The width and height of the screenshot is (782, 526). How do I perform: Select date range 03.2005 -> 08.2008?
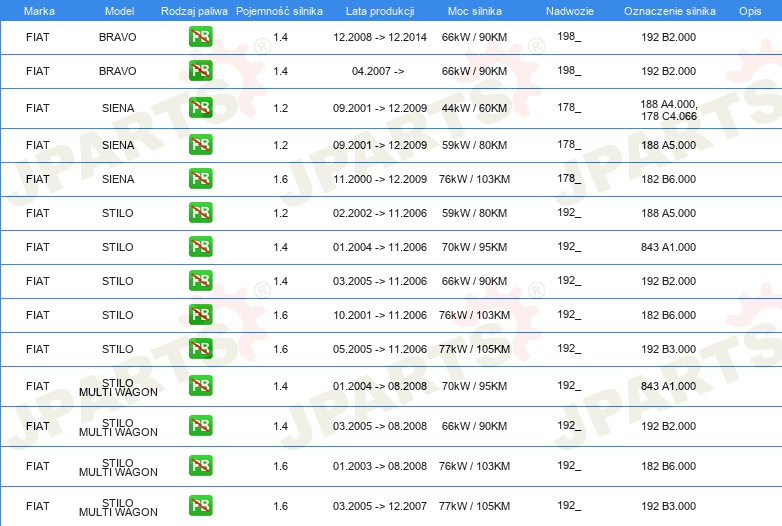[380, 426]
